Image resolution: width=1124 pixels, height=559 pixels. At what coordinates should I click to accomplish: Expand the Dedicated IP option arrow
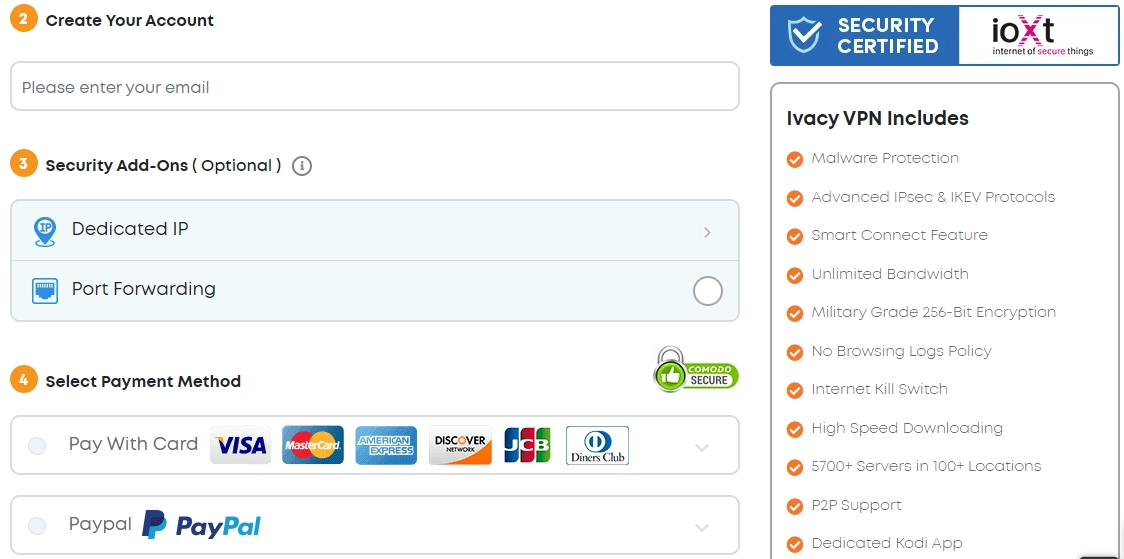pyautogui.click(x=707, y=232)
